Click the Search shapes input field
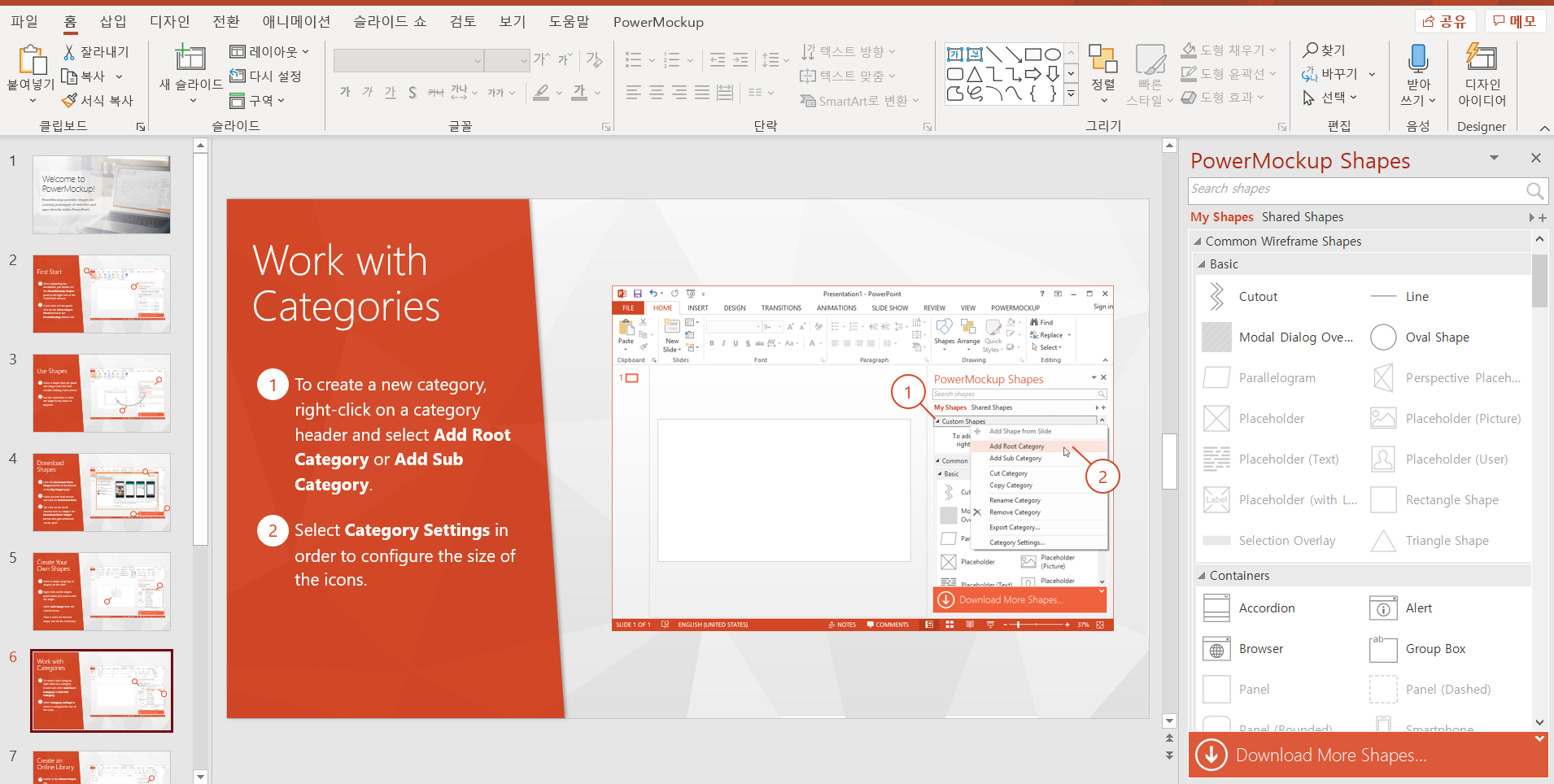1554x784 pixels. coord(1355,190)
